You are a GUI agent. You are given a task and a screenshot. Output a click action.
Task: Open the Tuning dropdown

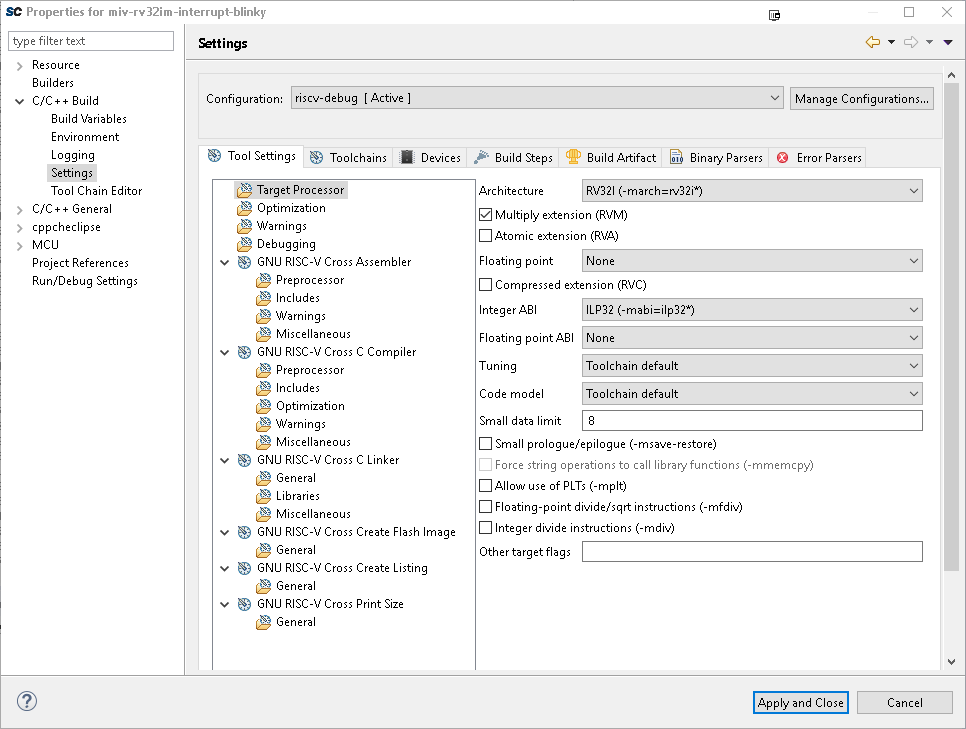tap(752, 366)
